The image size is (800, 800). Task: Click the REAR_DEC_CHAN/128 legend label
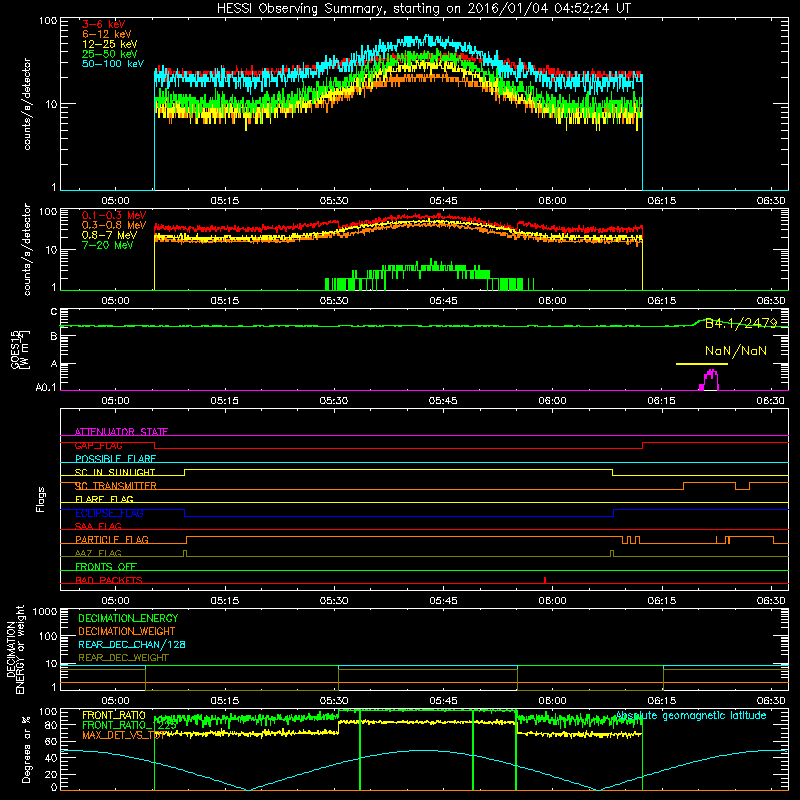132,645
